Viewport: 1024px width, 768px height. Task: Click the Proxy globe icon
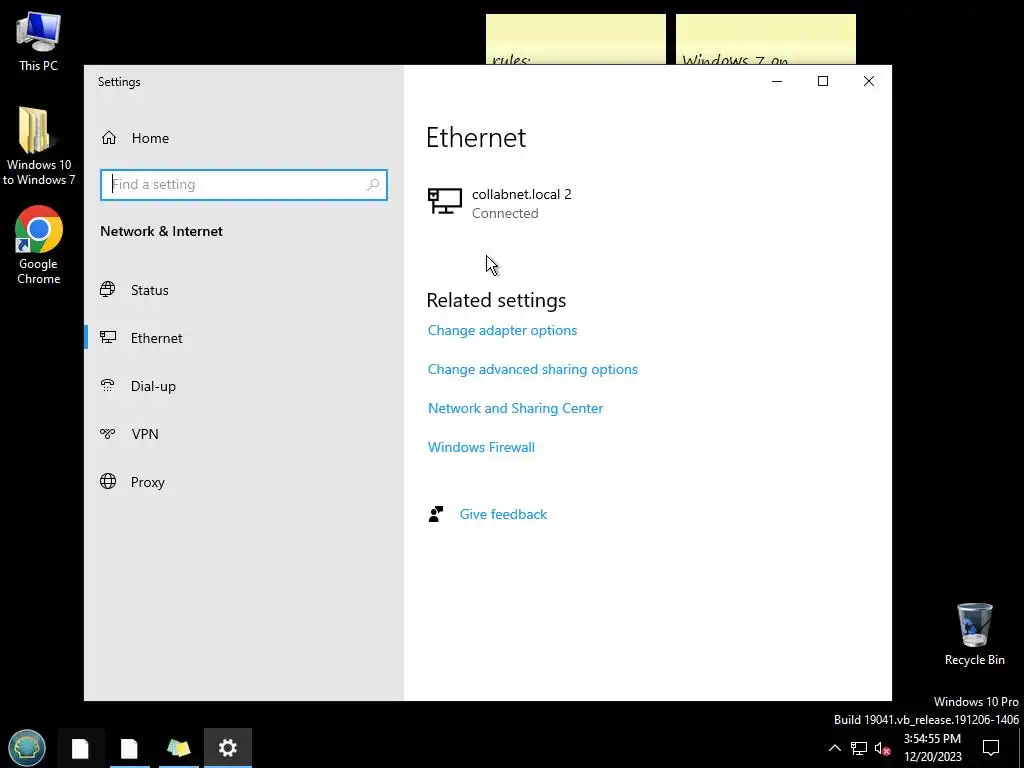pos(108,481)
